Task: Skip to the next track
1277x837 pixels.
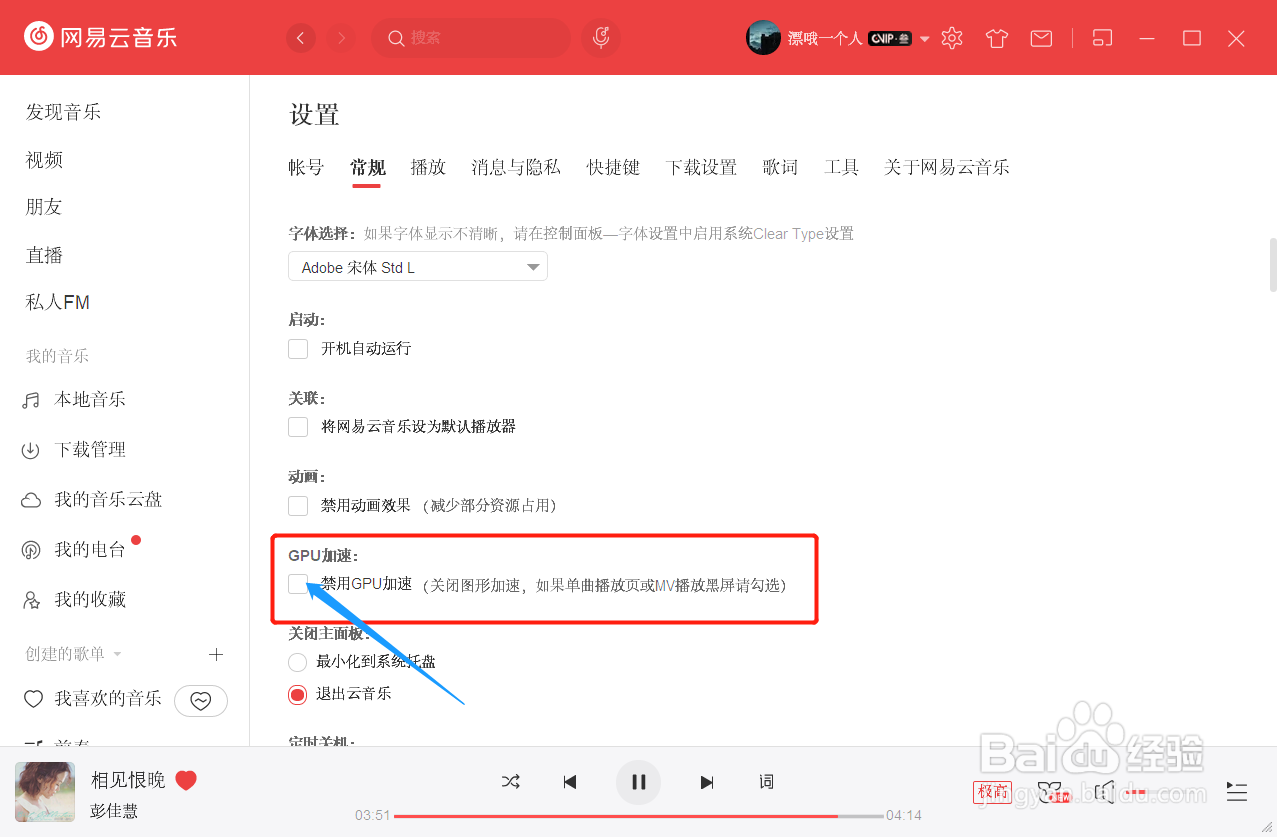Action: click(707, 782)
